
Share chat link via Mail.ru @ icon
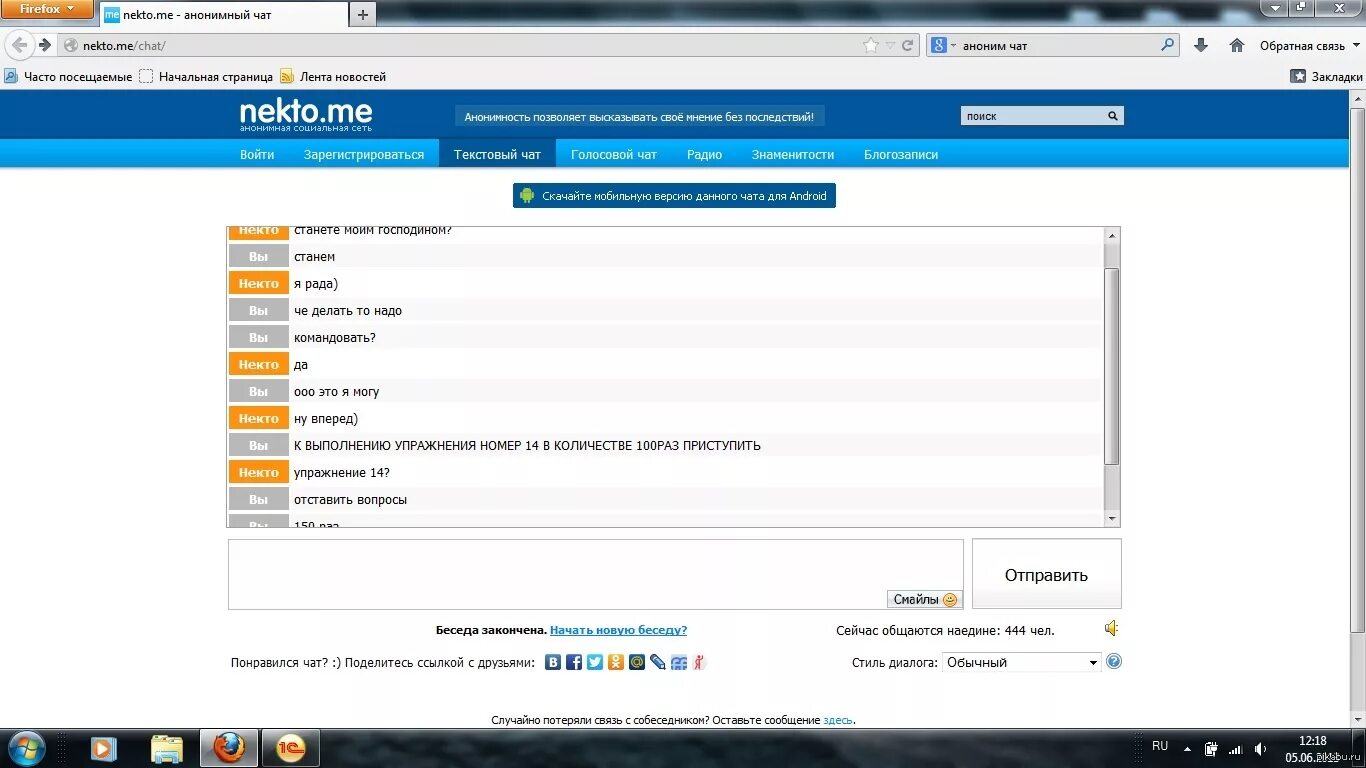point(637,662)
